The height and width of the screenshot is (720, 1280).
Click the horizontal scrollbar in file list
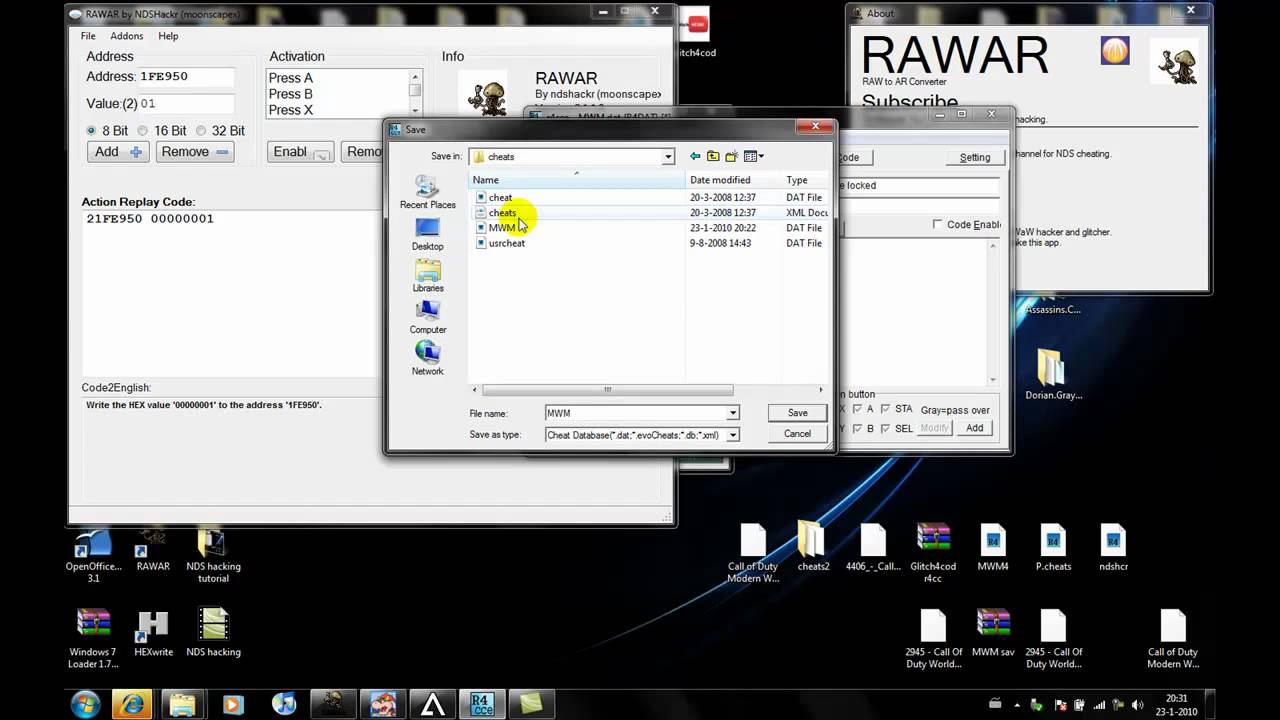pyautogui.click(x=607, y=390)
